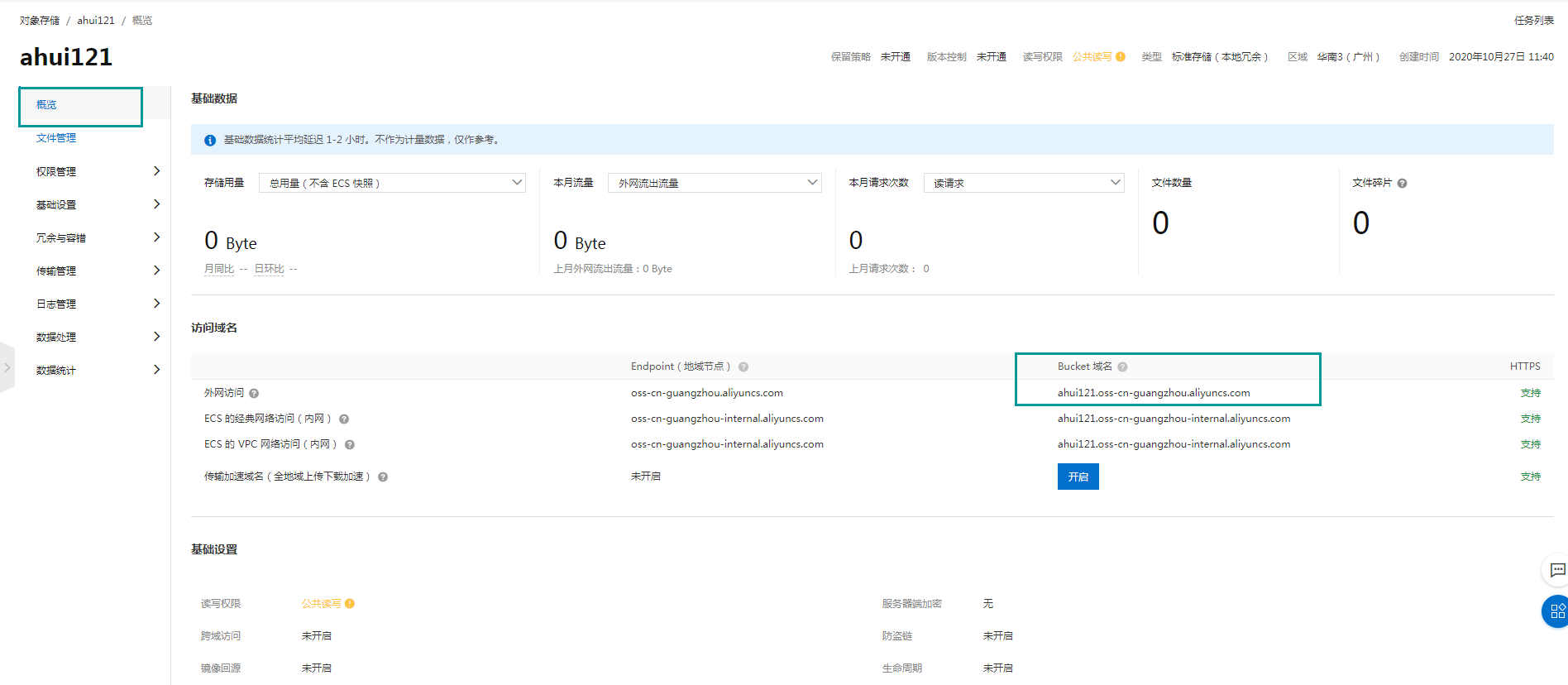Open the 存储用量 总用量 dropdown
The width and height of the screenshot is (1568, 685).
pyautogui.click(x=392, y=183)
